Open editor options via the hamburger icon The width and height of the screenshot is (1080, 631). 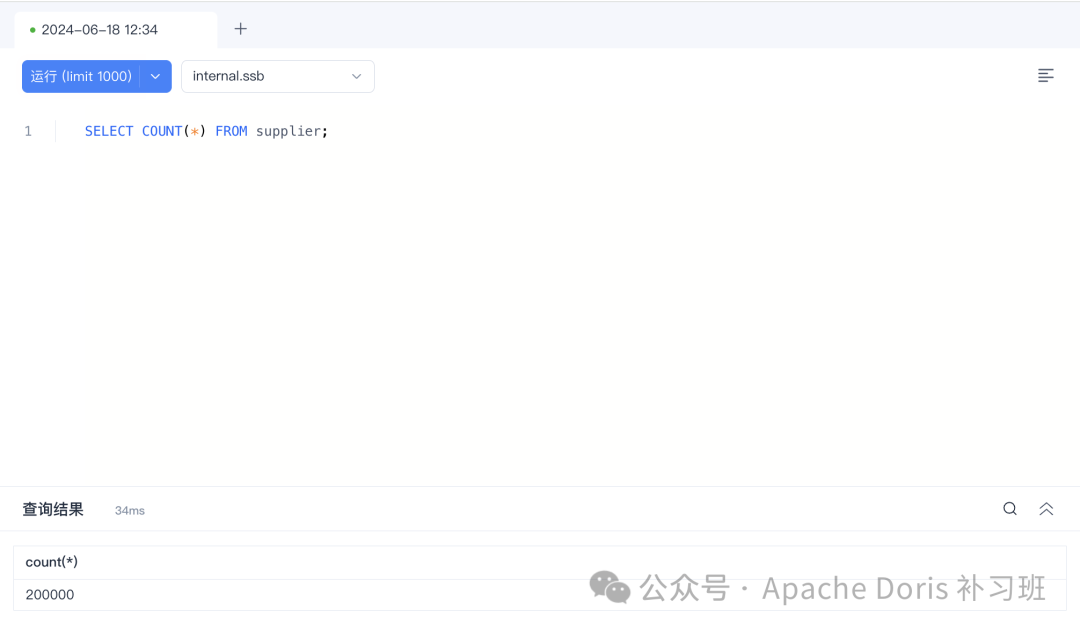(x=1045, y=75)
